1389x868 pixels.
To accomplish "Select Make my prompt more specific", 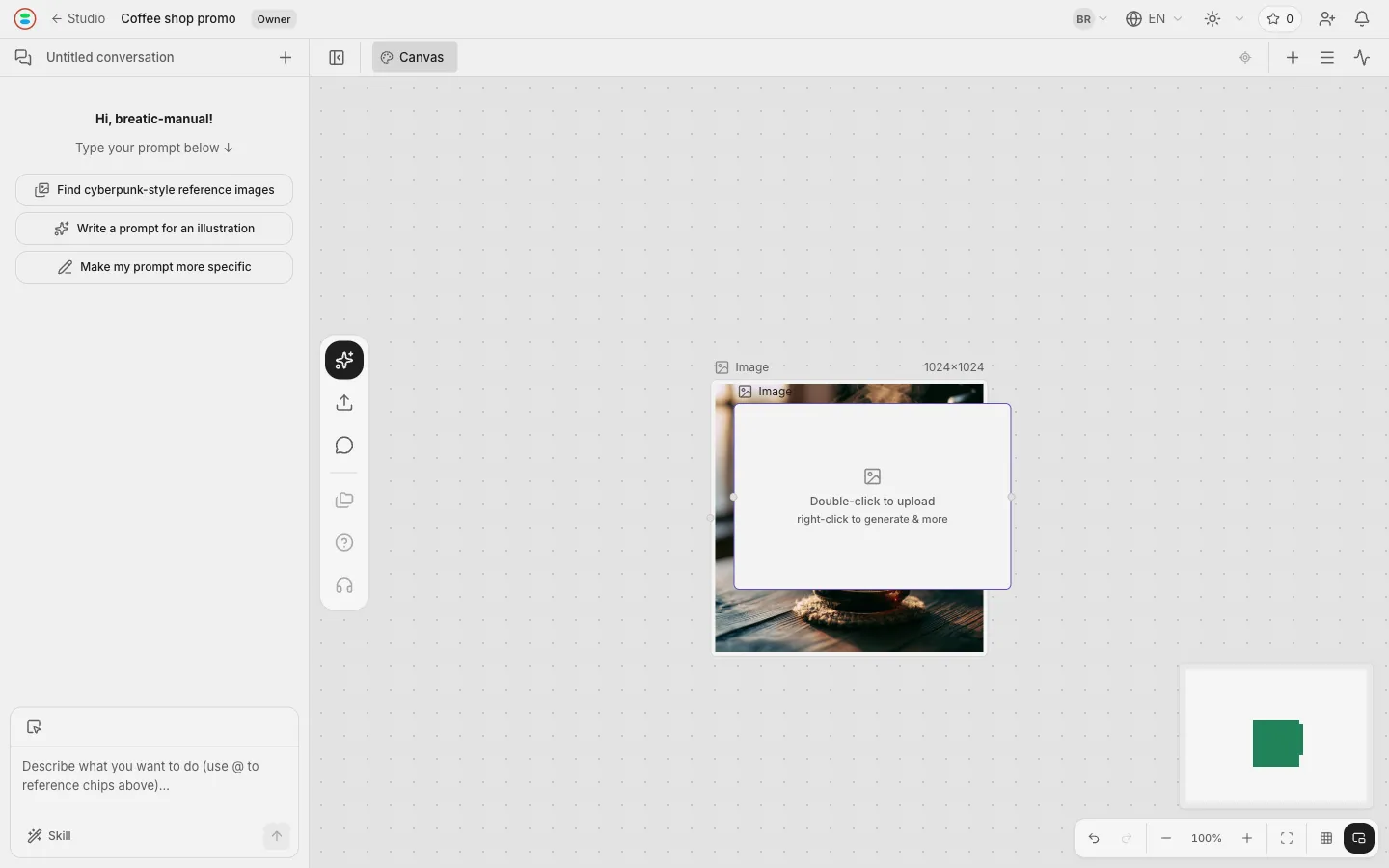I will click(x=154, y=267).
